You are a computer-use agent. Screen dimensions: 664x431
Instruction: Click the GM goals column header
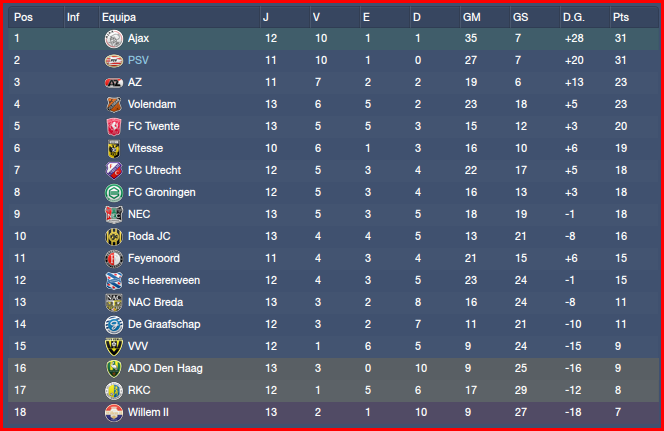tap(471, 17)
